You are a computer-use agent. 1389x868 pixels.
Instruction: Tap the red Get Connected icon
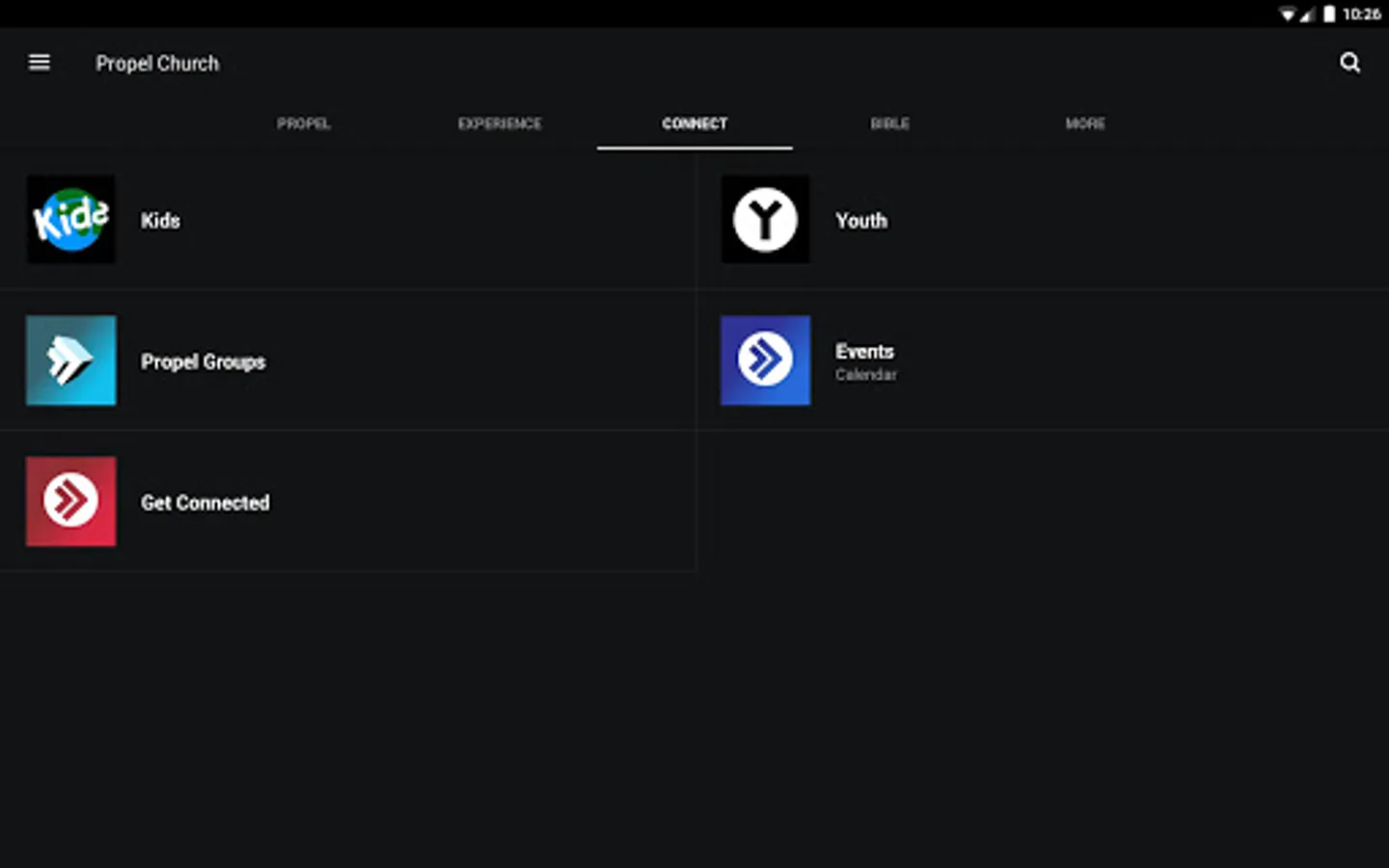coord(71,502)
